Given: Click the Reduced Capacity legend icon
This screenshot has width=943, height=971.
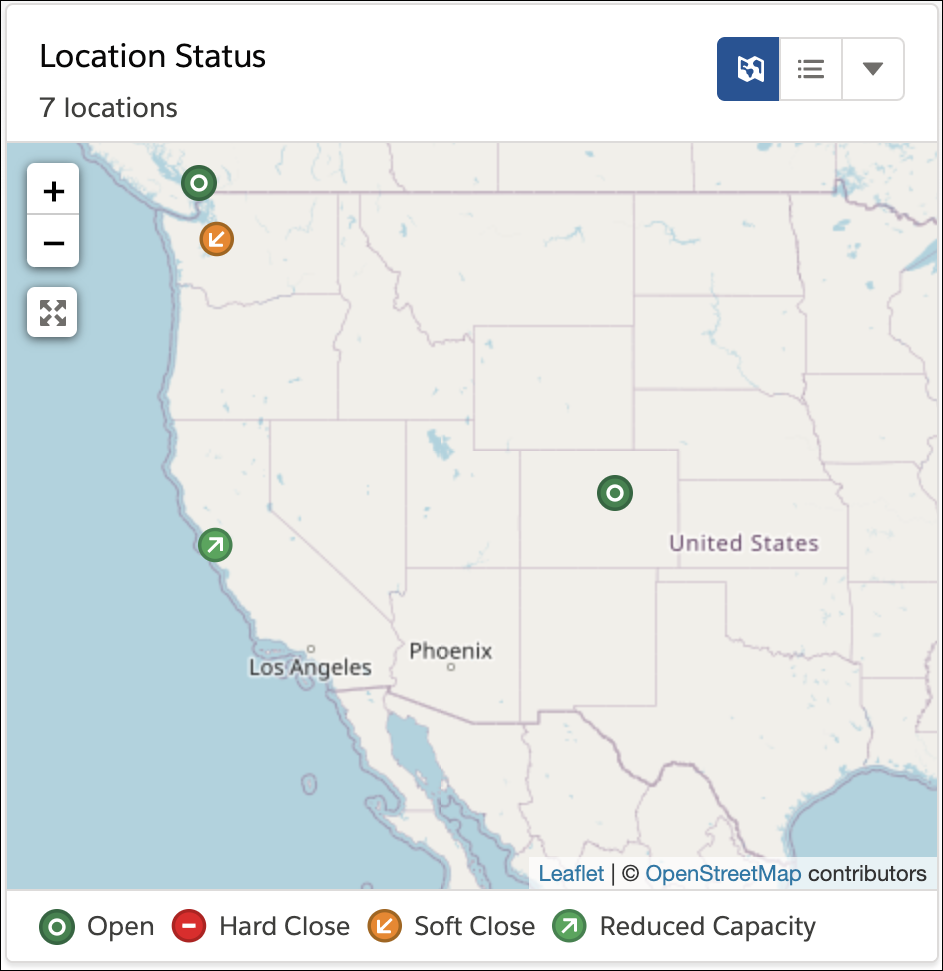Looking at the screenshot, I should click(570, 926).
